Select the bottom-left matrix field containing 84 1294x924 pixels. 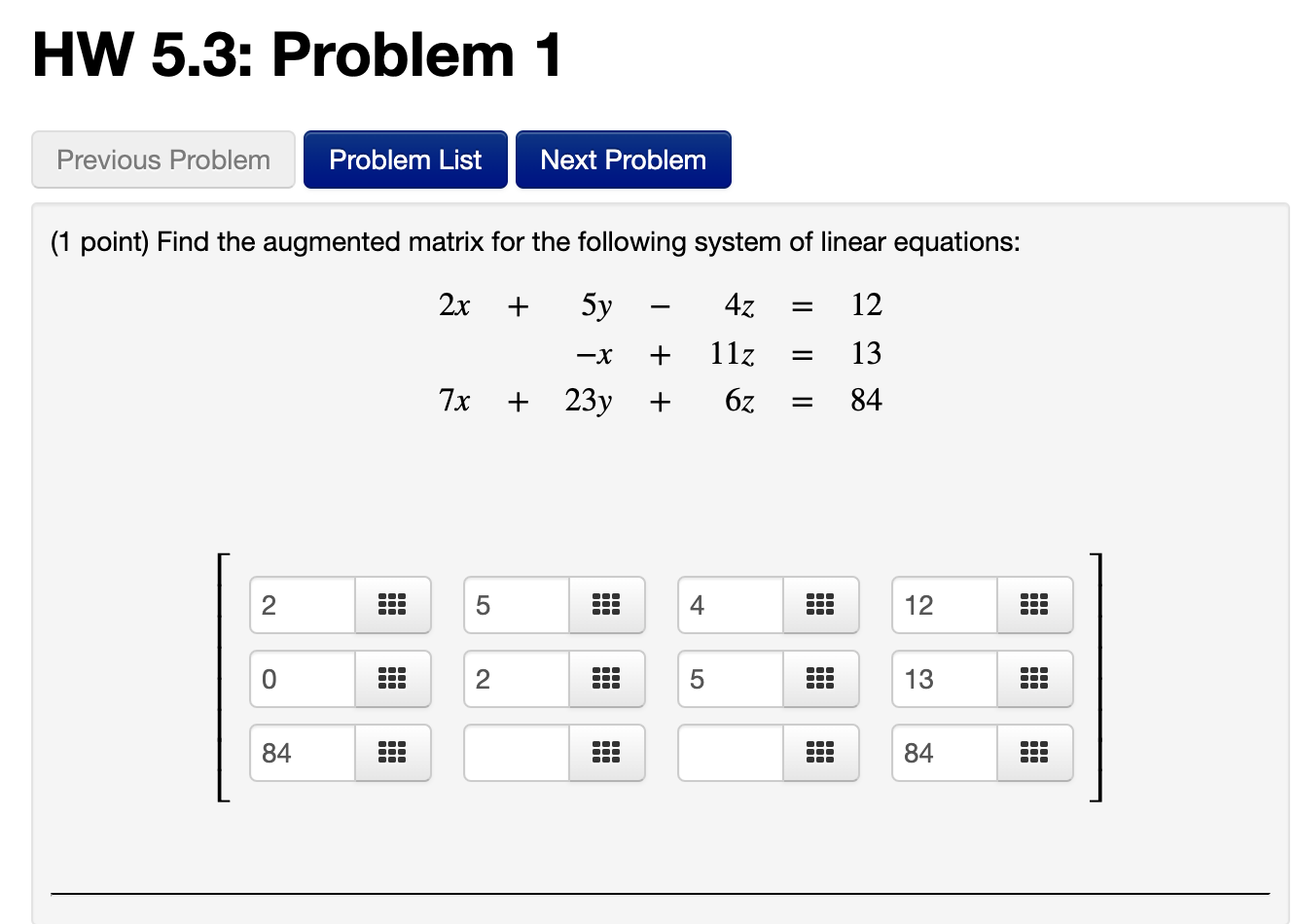point(299,753)
